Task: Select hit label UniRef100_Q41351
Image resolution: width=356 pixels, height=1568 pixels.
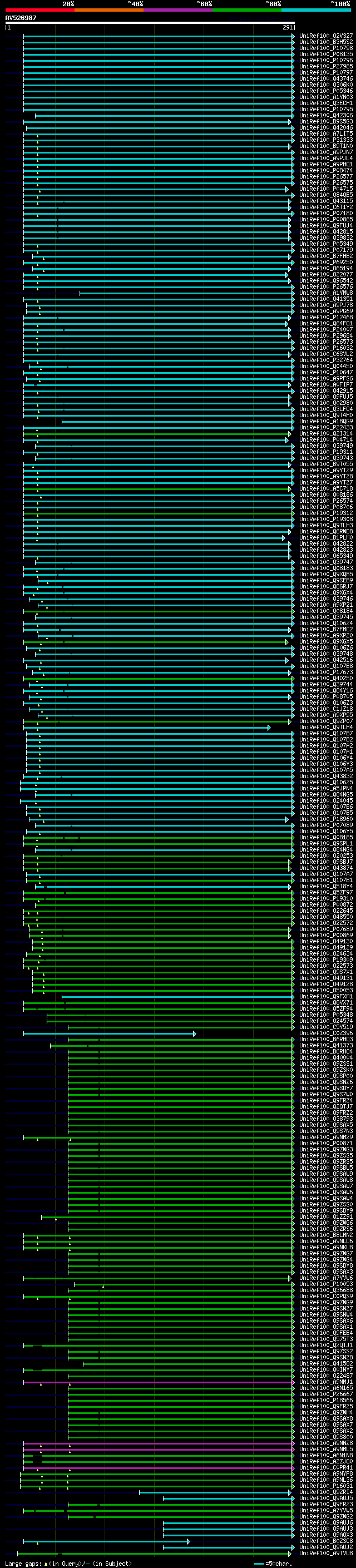Action: [326, 299]
